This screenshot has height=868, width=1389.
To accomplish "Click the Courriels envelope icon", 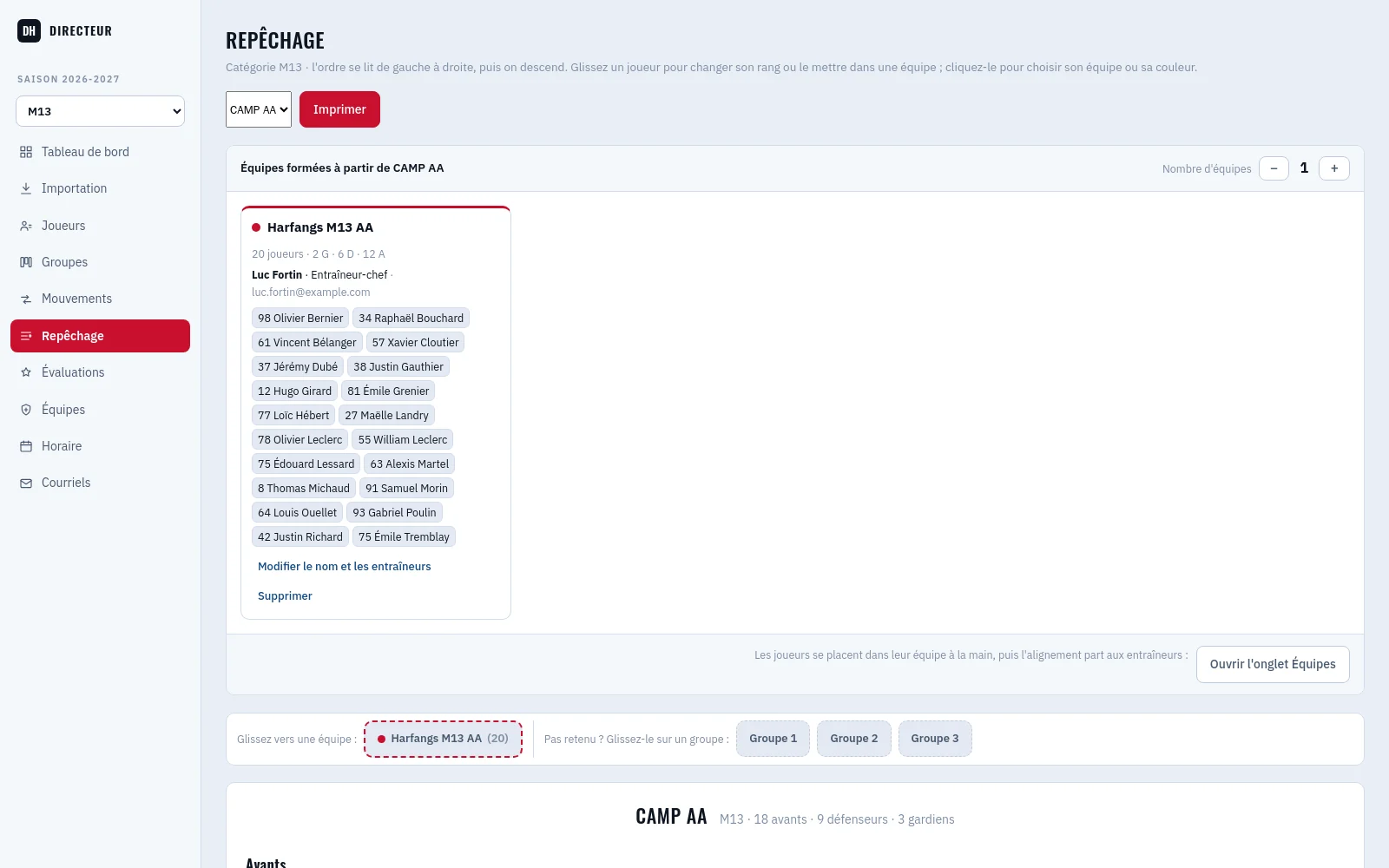I will 26,483.
